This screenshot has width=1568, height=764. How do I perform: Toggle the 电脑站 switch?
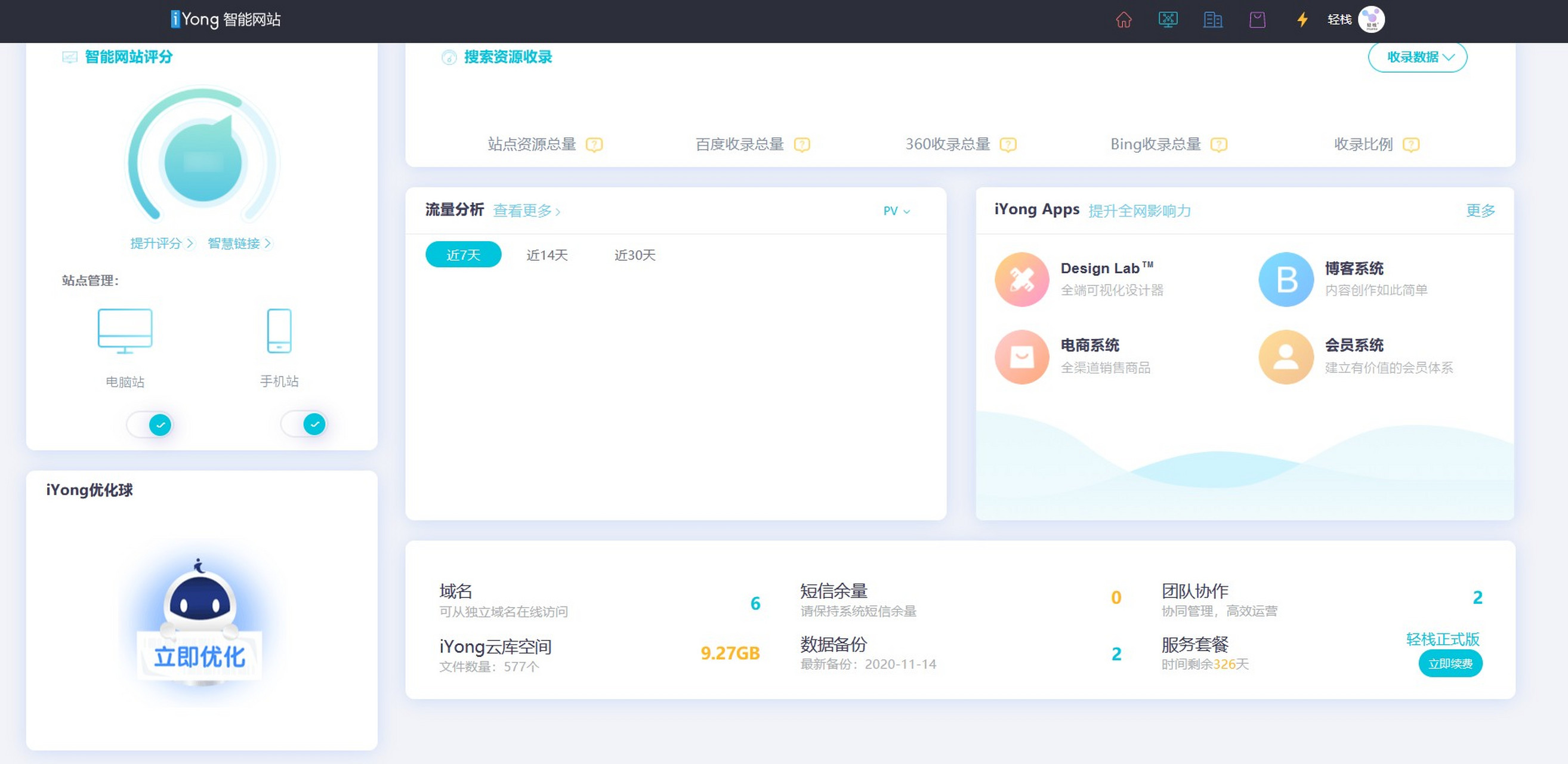150,424
